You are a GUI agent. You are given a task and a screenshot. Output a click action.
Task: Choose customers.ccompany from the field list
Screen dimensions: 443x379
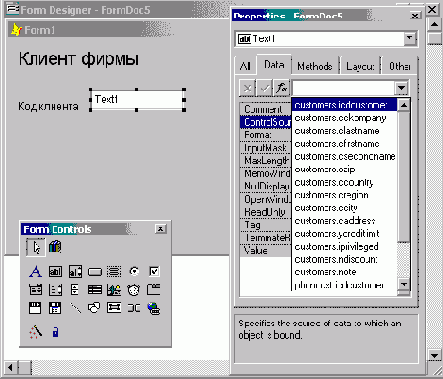click(x=340, y=118)
